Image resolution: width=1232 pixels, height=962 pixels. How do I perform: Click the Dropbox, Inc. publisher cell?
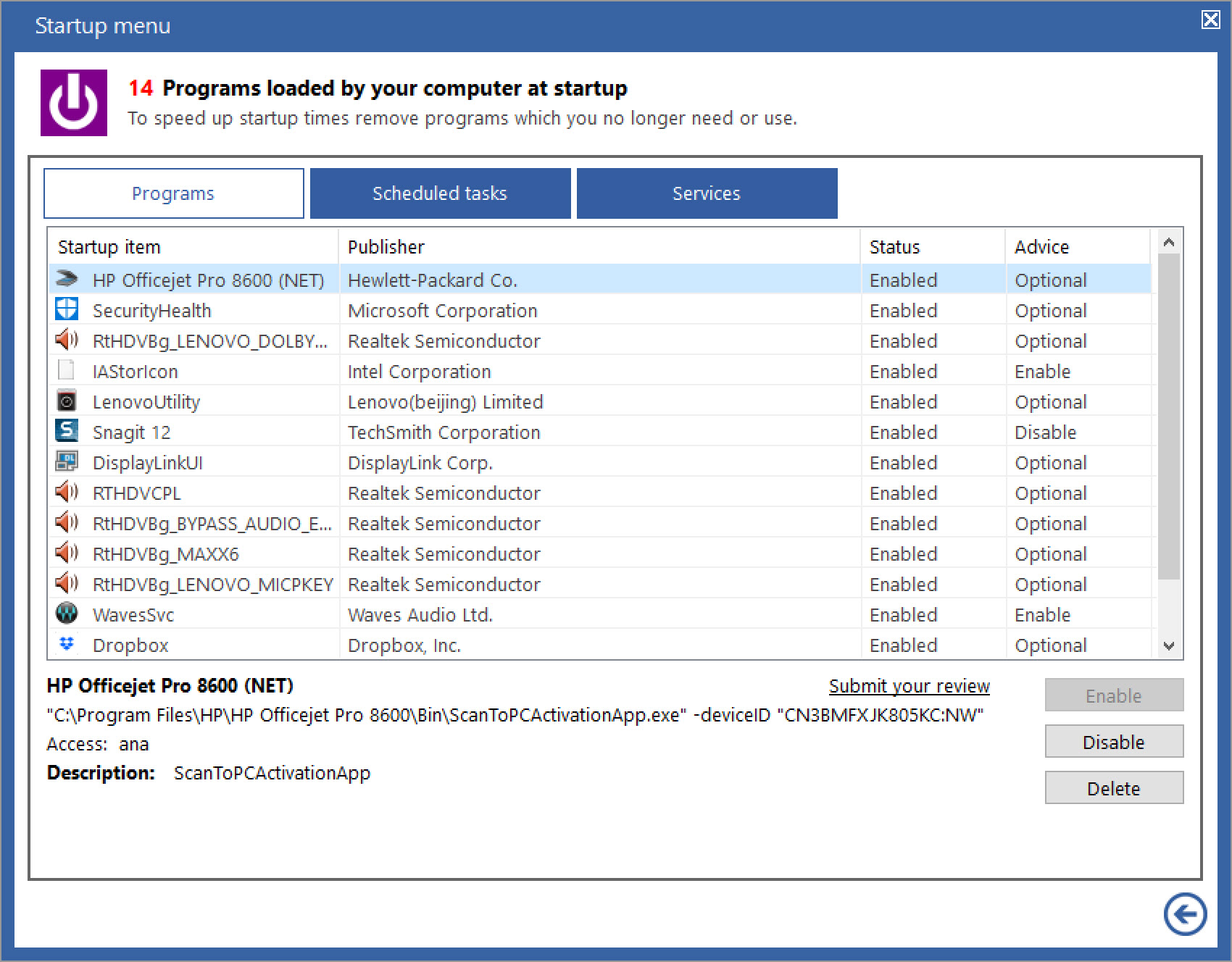(x=404, y=645)
